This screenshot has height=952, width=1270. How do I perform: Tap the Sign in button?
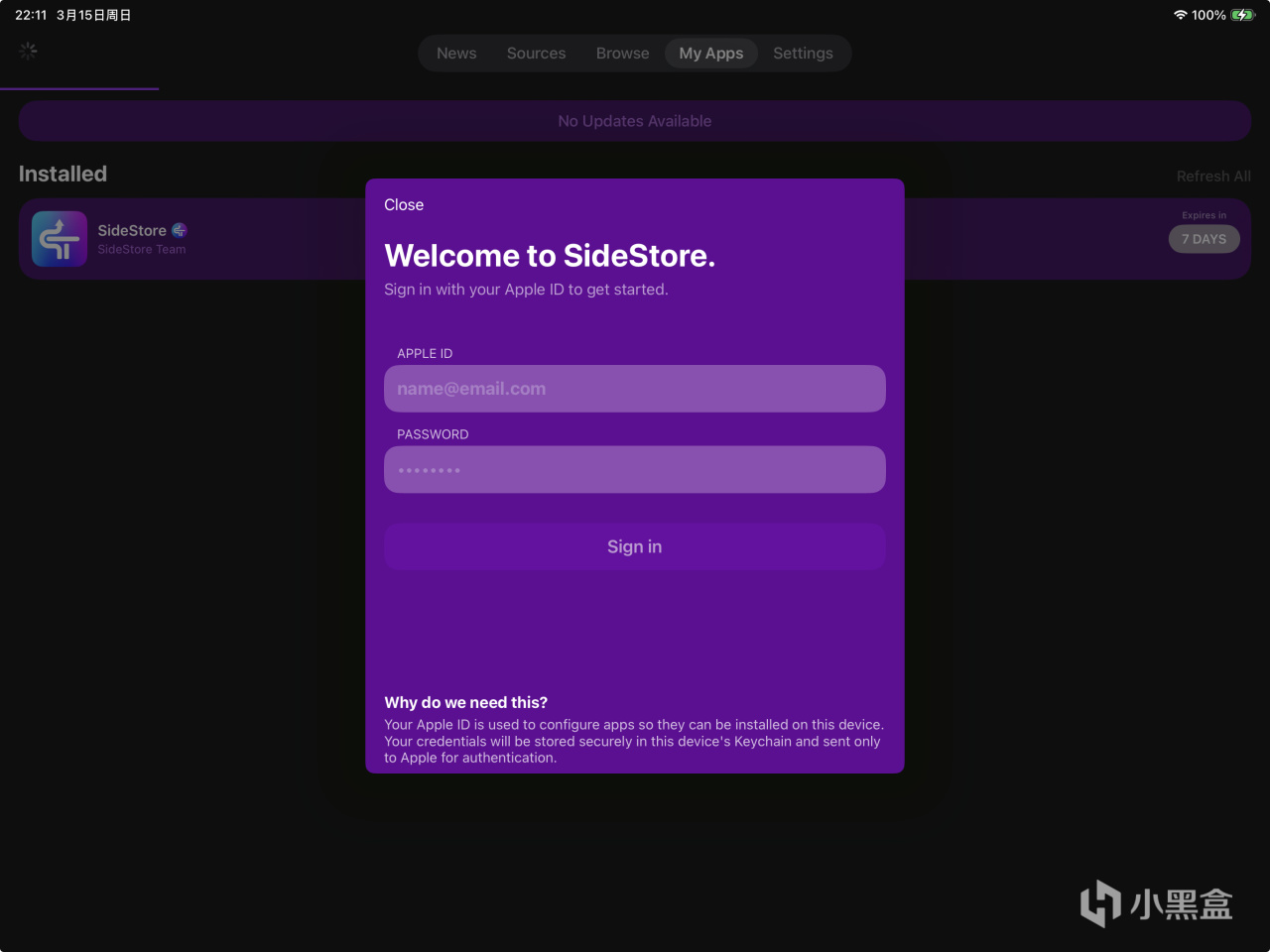[635, 546]
